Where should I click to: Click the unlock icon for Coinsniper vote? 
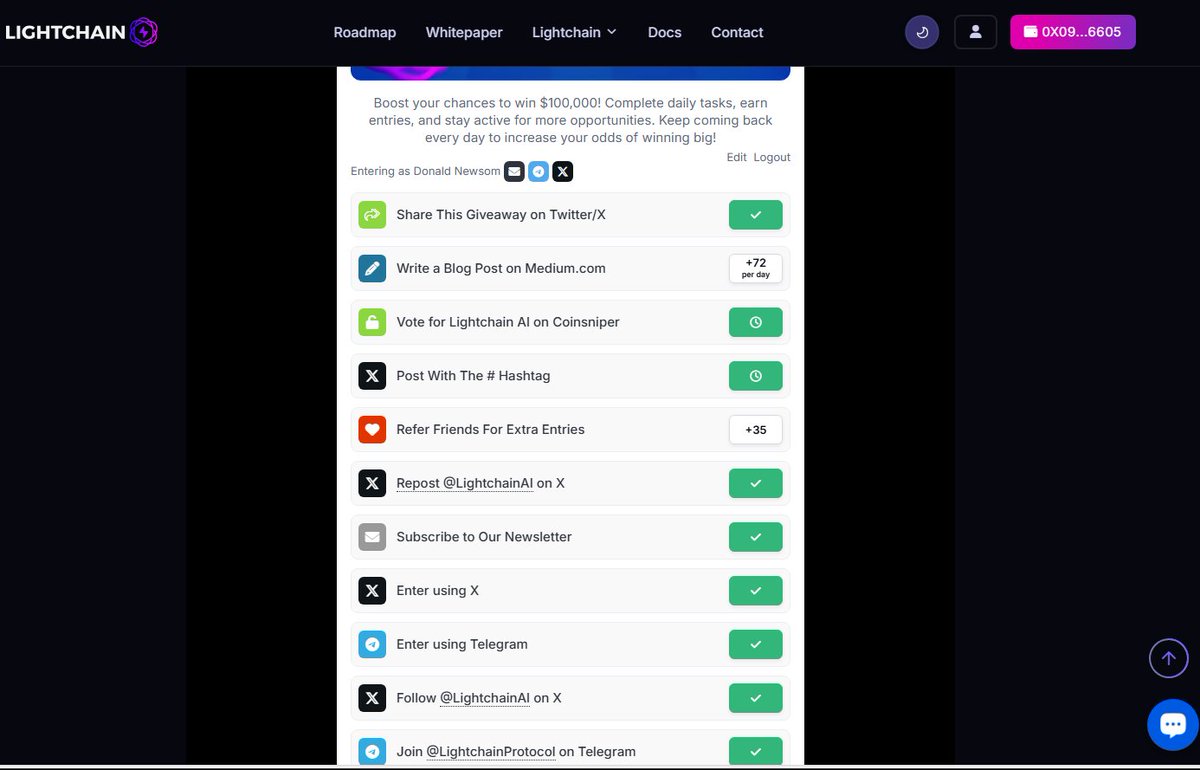pos(372,322)
